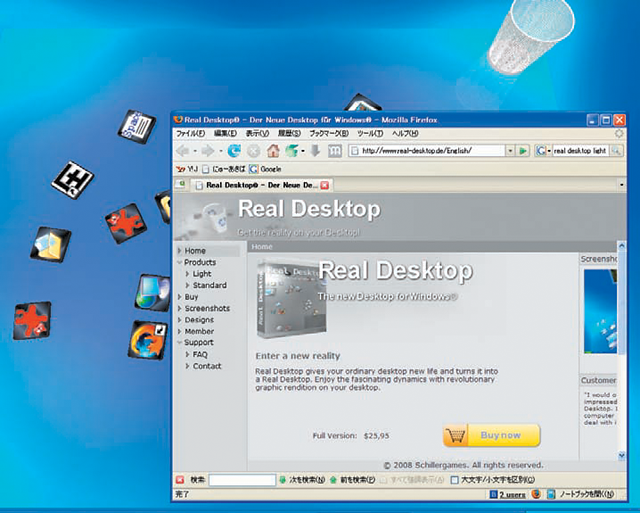The width and height of the screenshot is (640, 513).
Task: Go to Screenshots in the site sidebar
Action: tap(207, 309)
